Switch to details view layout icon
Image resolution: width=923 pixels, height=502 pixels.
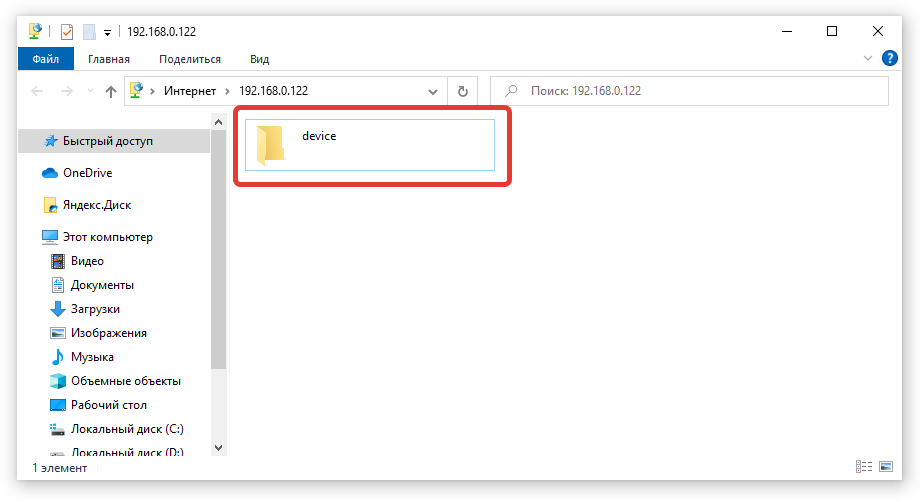pos(863,467)
